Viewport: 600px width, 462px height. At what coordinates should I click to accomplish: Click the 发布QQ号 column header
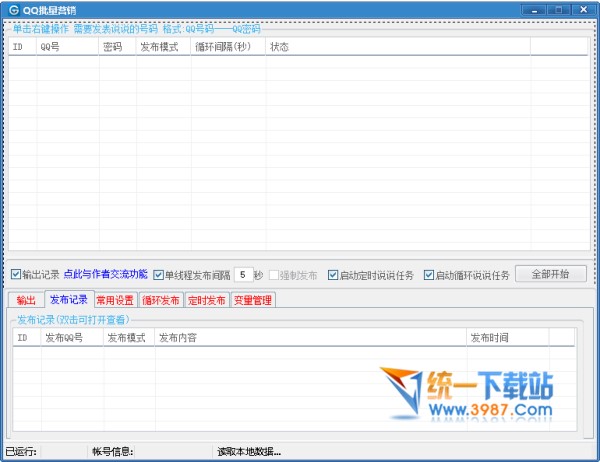[x=72, y=338]
